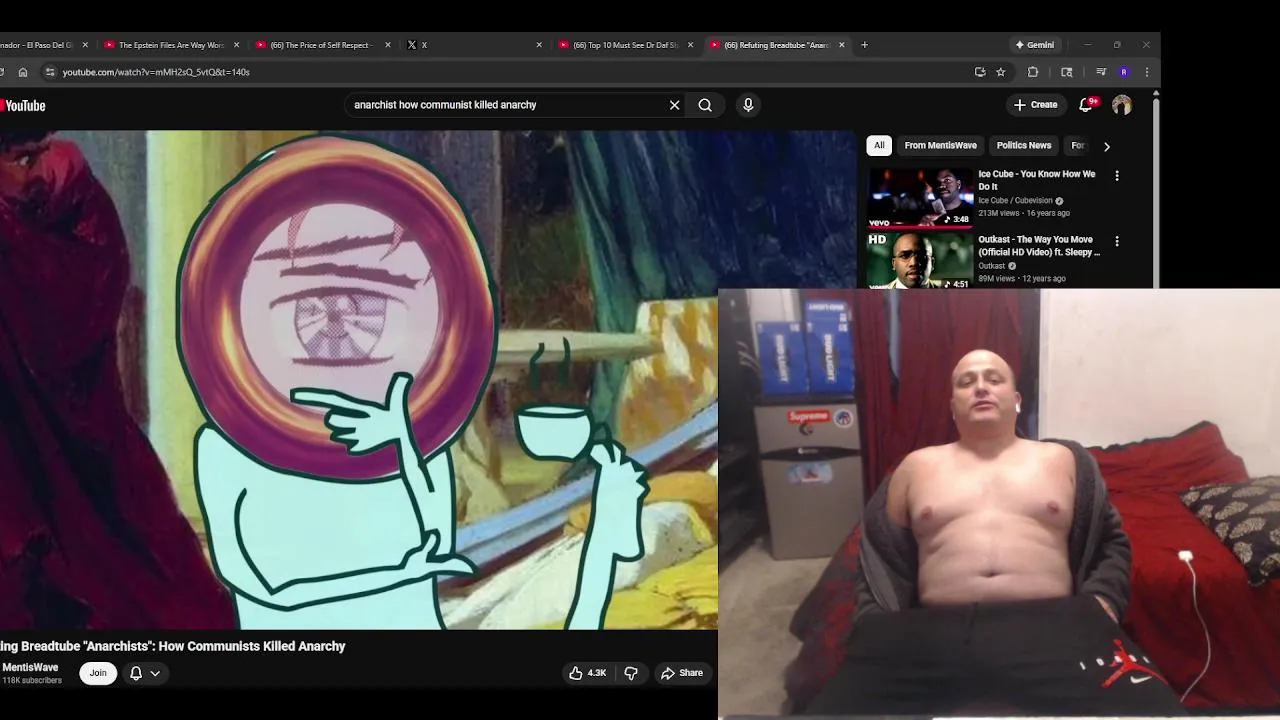Open options menu for Ice Cube video
This screenshot has width=1280, height=720.
(1117, 176)
